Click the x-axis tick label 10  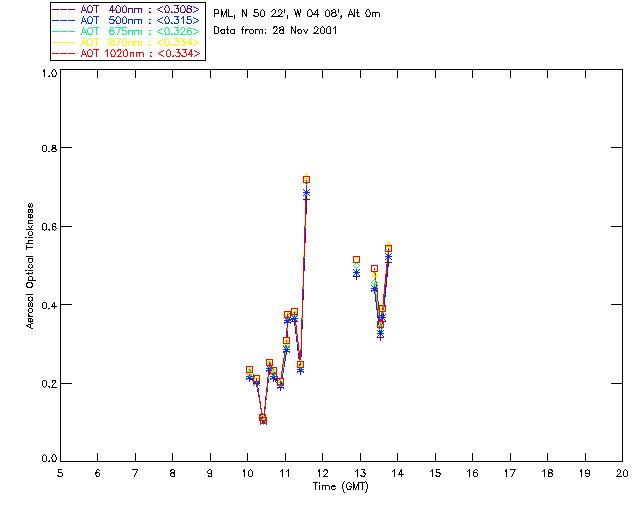click(x=248, y=473)
